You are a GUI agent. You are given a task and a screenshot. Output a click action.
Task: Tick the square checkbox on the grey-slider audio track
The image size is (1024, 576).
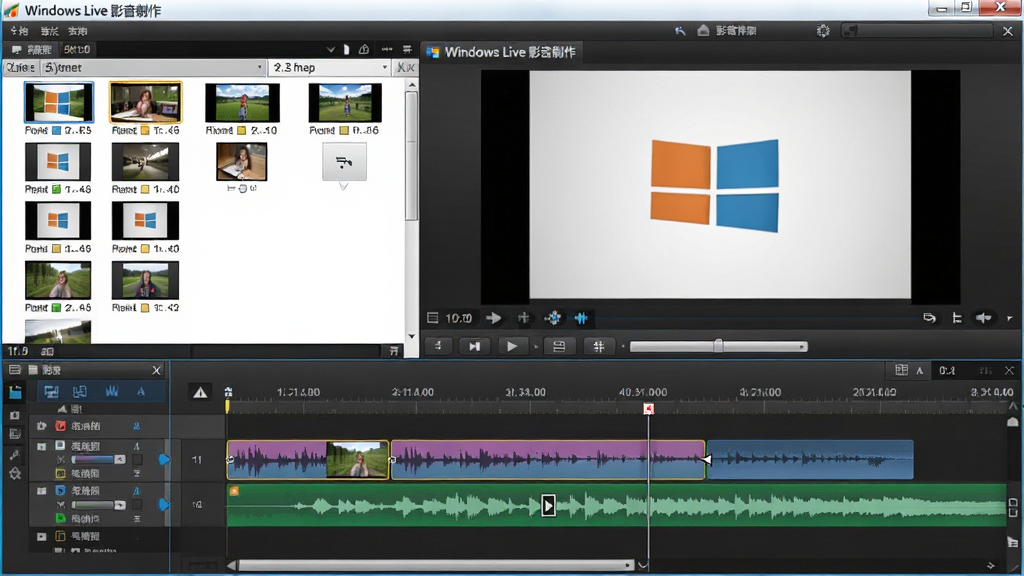pyautogui.click(x=137, y=504)
